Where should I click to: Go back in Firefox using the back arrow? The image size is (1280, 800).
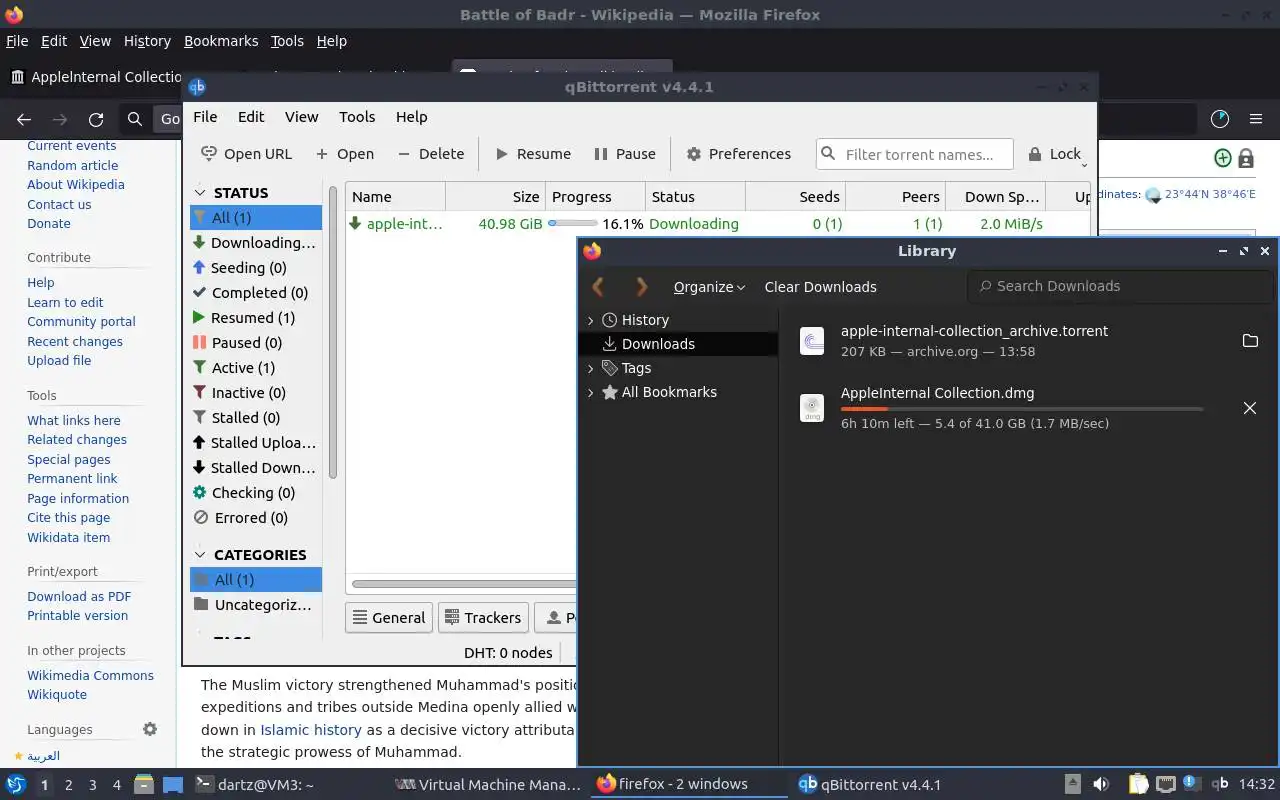click(24, 119)
